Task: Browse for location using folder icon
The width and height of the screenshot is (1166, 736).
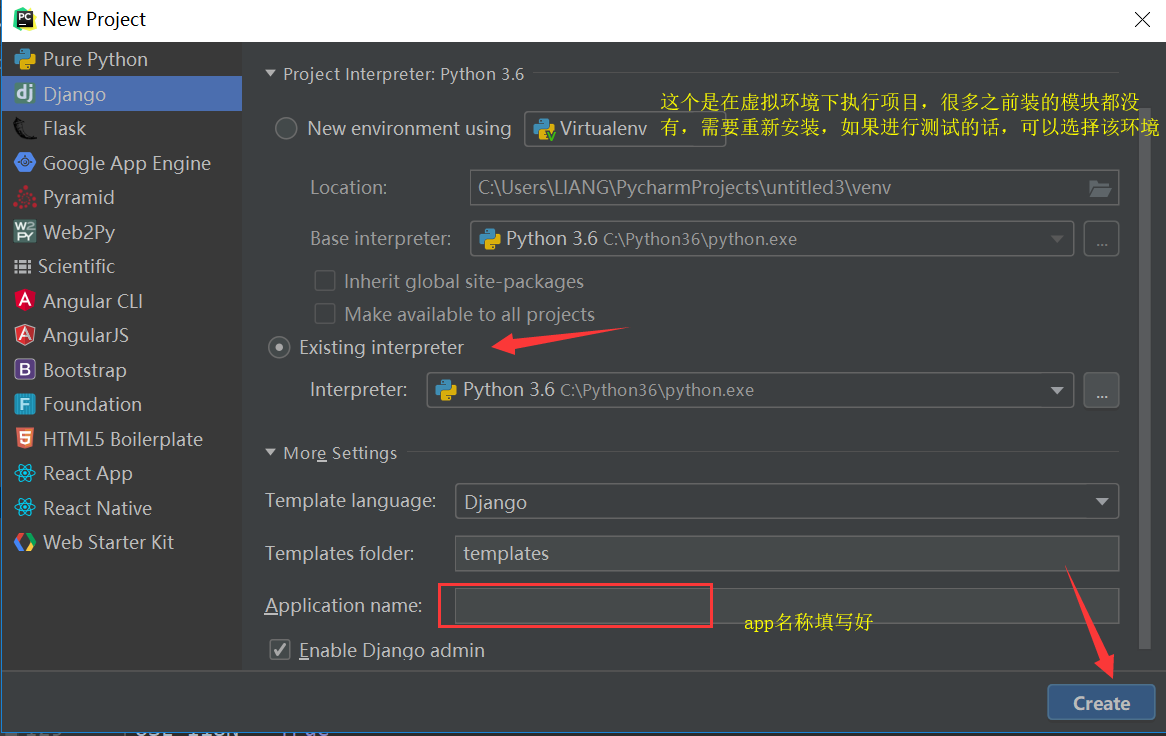Action: tap(1100, 188)
